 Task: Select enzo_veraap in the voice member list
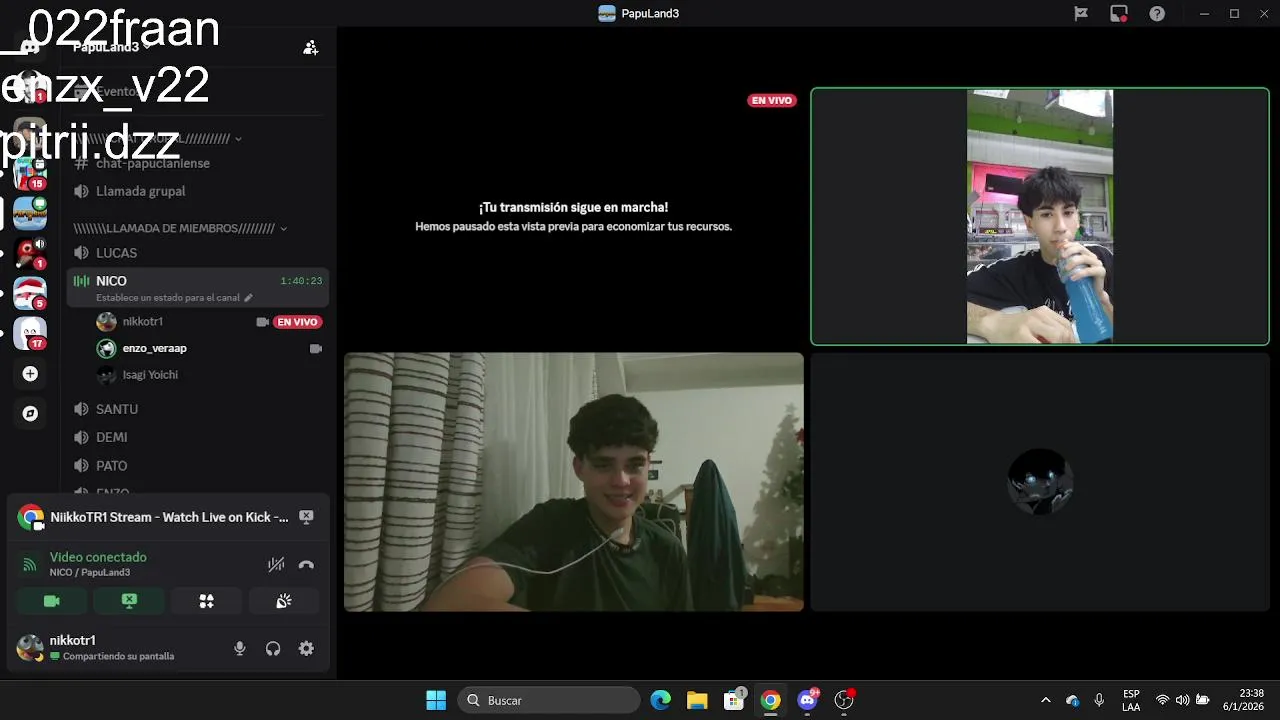pos(154,348)
